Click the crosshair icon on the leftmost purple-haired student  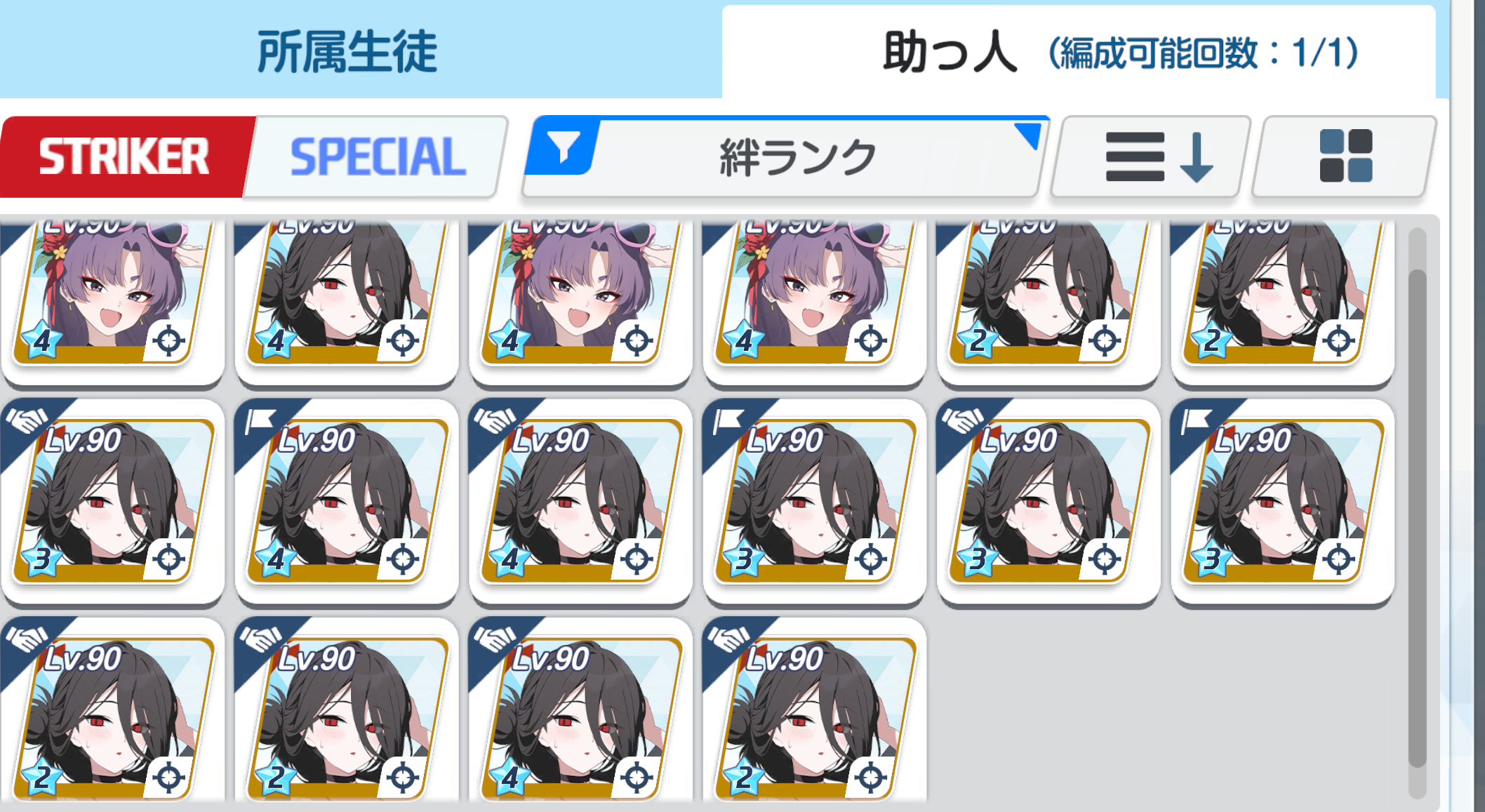[168, 341]
